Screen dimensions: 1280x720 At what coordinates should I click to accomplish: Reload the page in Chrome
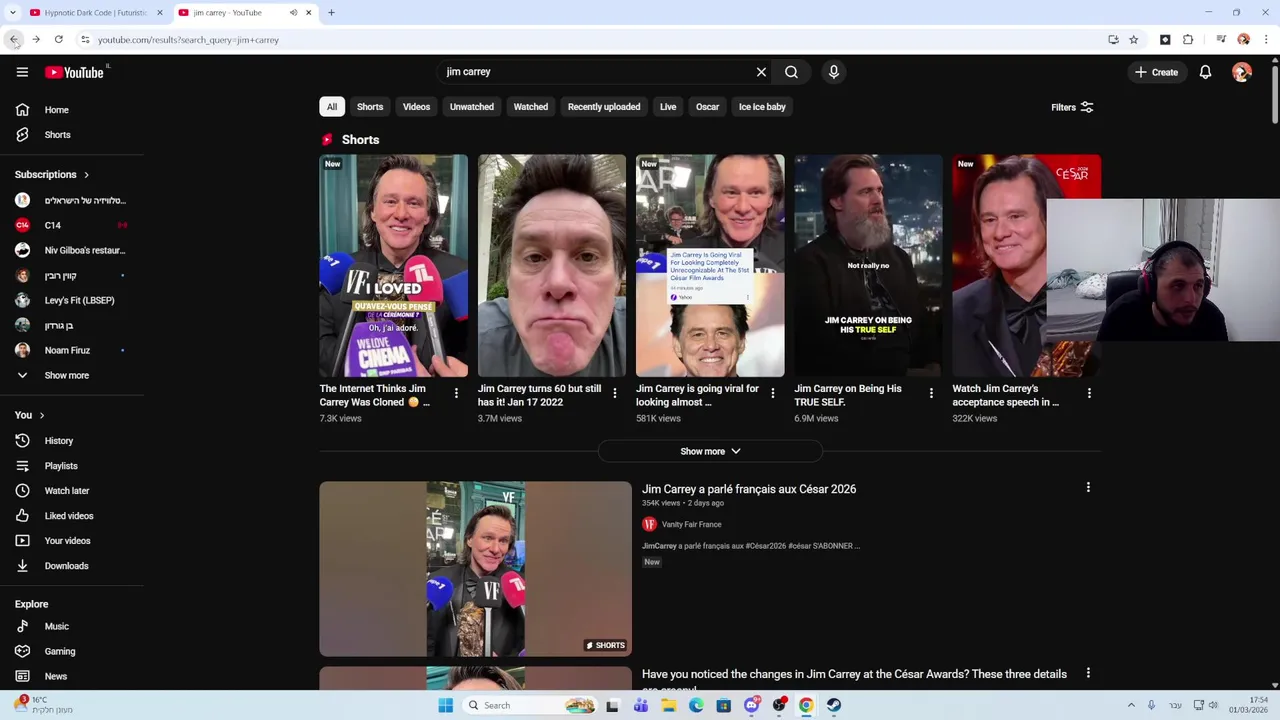tap(58, 40)
